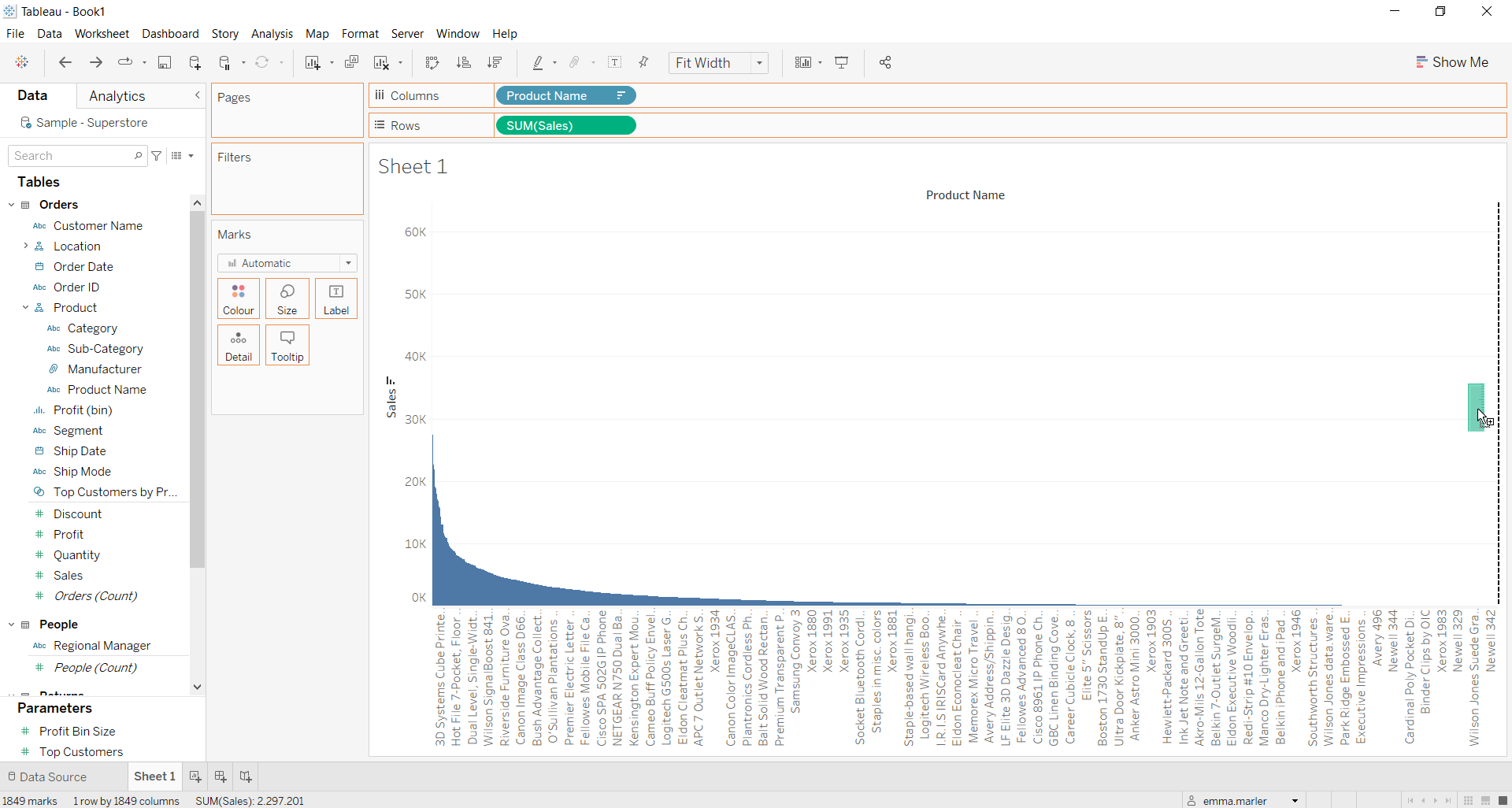Screen dimensions: 1512x808
Task: Switch to the Analytics tab
Action: point(117,95)
